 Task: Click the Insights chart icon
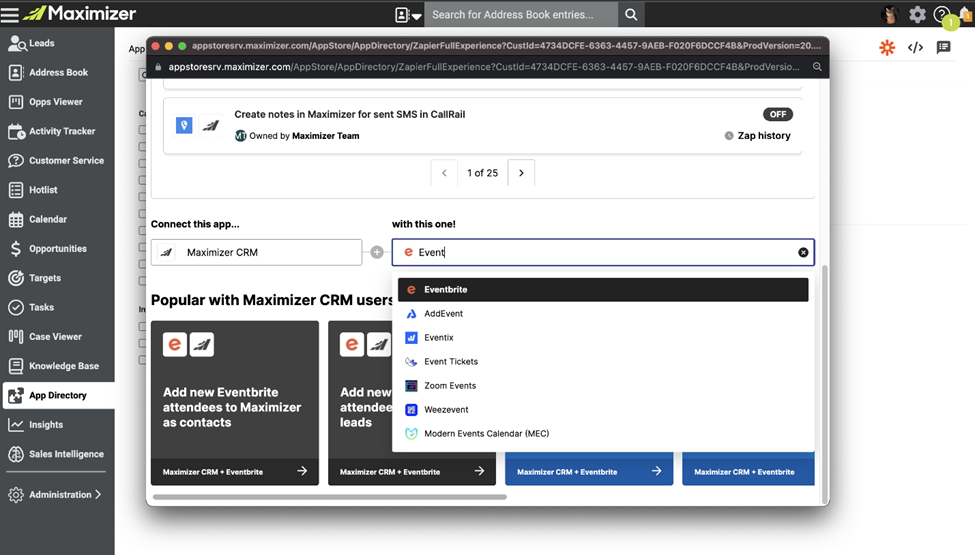pyautogui.click(x=16, y=424)
